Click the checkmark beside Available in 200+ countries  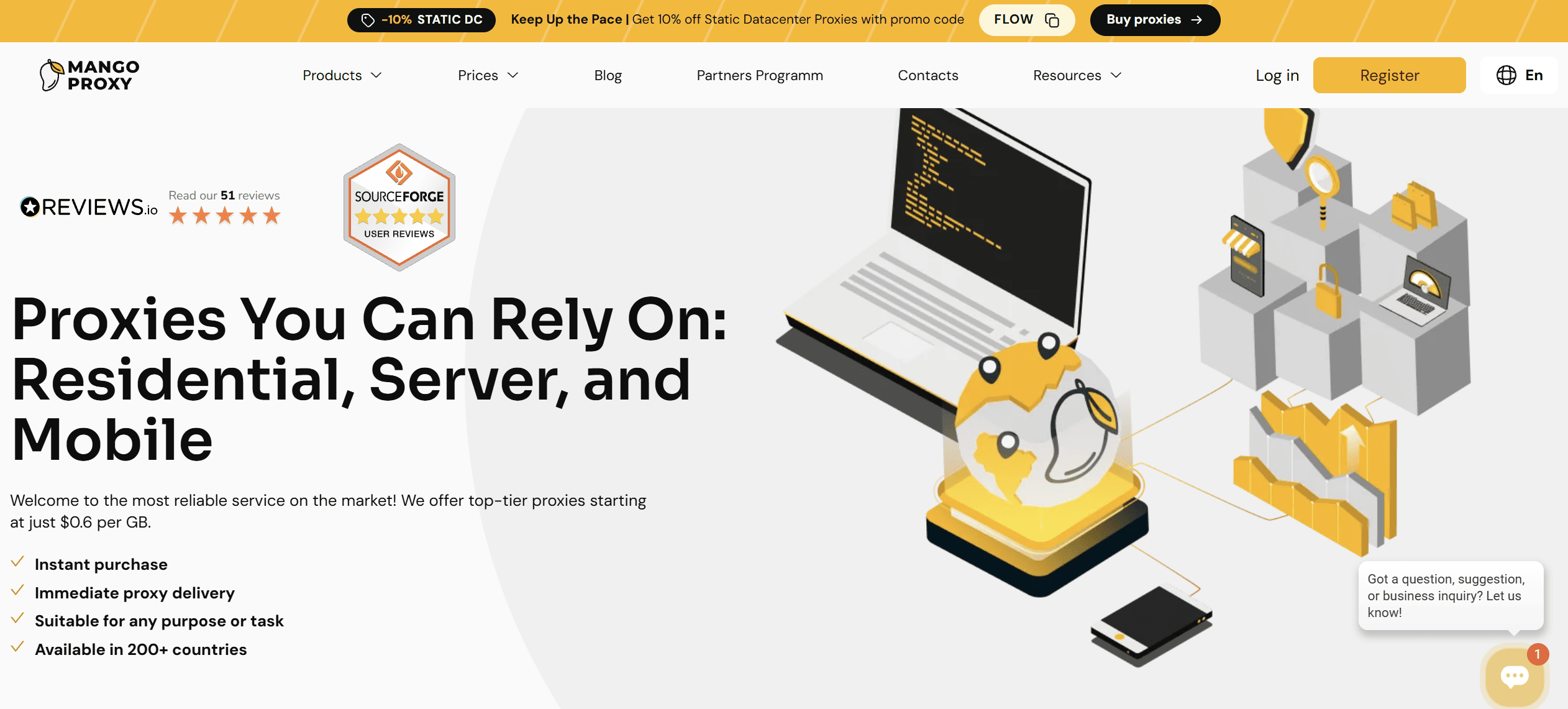(x=17, y=647)
